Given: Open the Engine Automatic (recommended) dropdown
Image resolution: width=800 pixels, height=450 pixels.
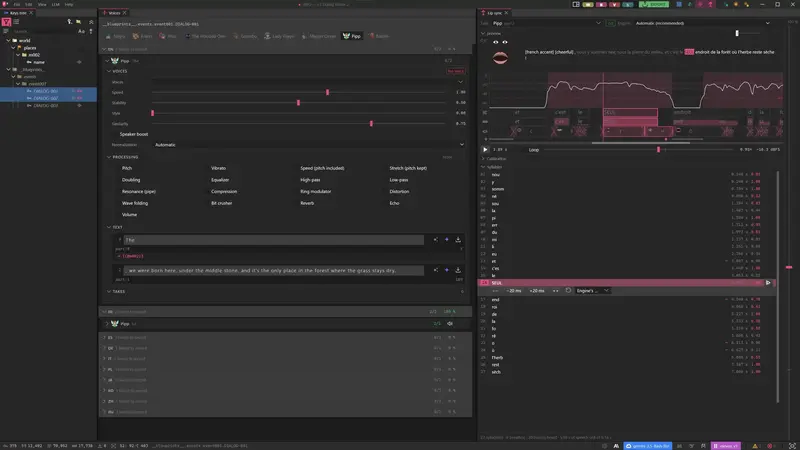Looking at the screenshot, I should pos(703,23).
